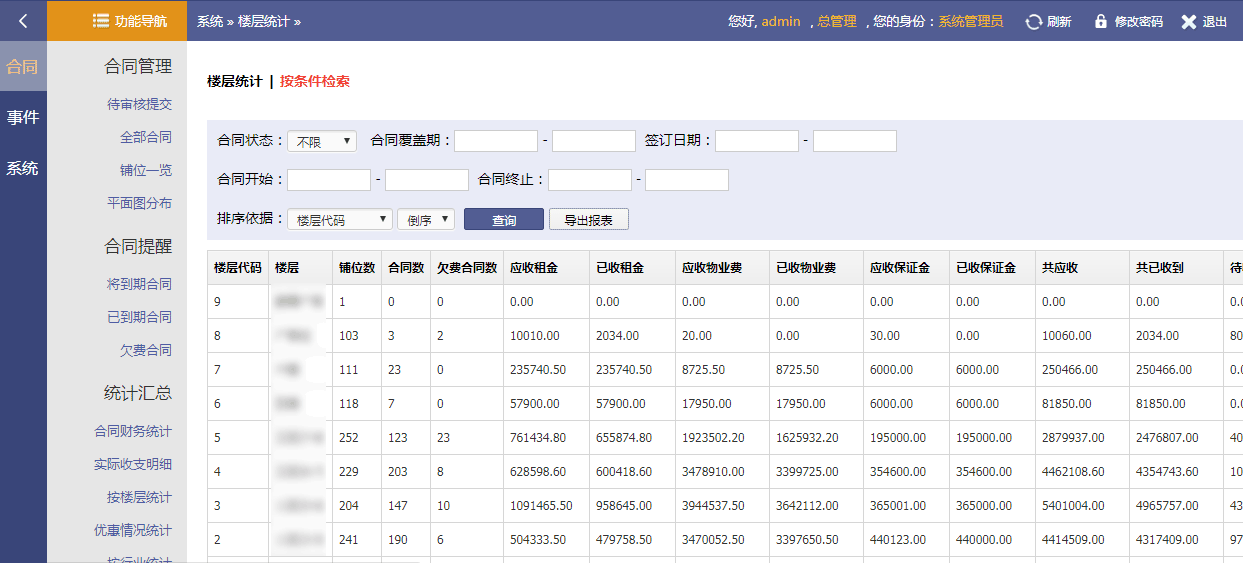Open 平面图分布 in the sidebar
Screen dimensions: 1243x563
coord(139,203)
